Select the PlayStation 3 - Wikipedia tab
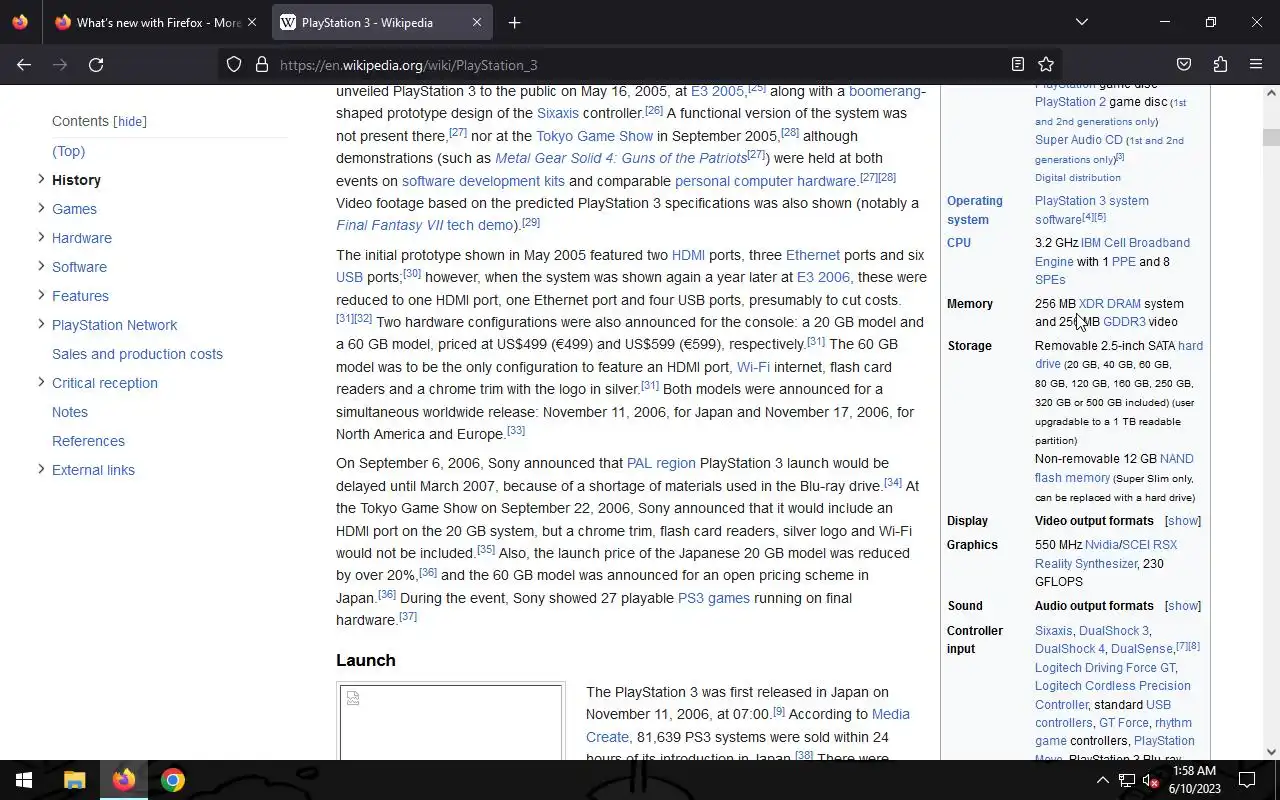The height and width of the screenshot is (800, 1280). pyautogui.click(x=381, y=22)
